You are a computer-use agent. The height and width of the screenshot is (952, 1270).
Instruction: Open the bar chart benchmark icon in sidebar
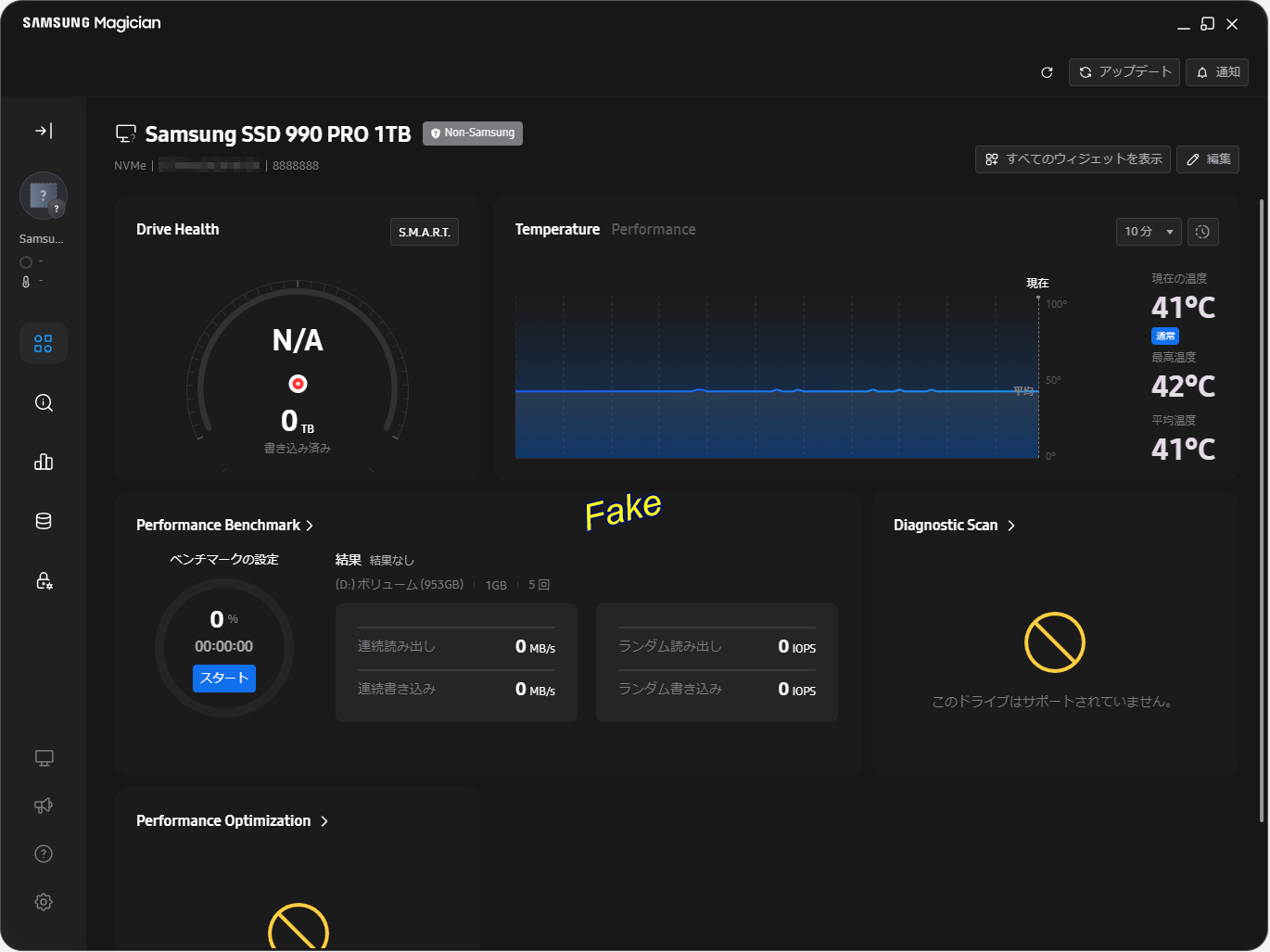(x=44, y=462)
